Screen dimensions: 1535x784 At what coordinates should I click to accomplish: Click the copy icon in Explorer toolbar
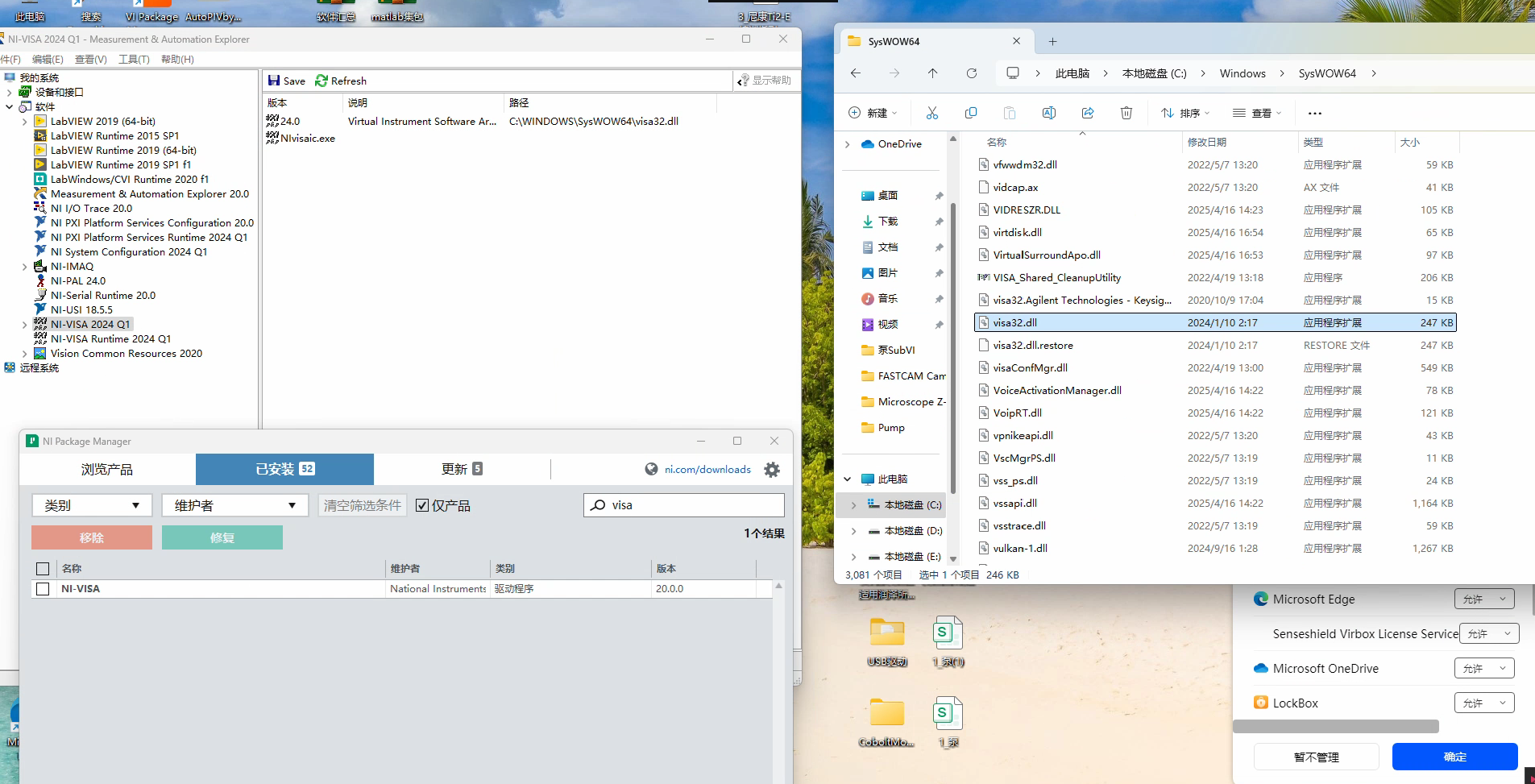click(971, 113)
